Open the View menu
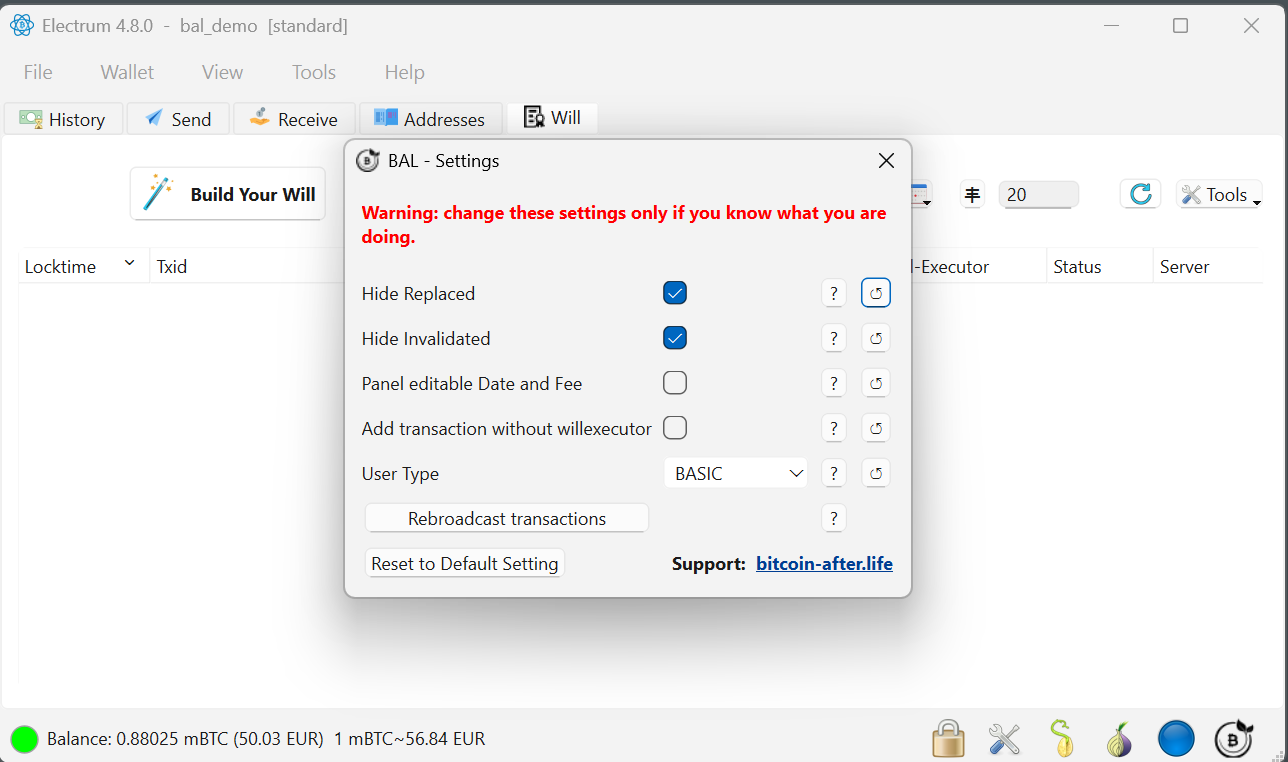Screen dimensions: 1288x762 [x=222, y=72]
